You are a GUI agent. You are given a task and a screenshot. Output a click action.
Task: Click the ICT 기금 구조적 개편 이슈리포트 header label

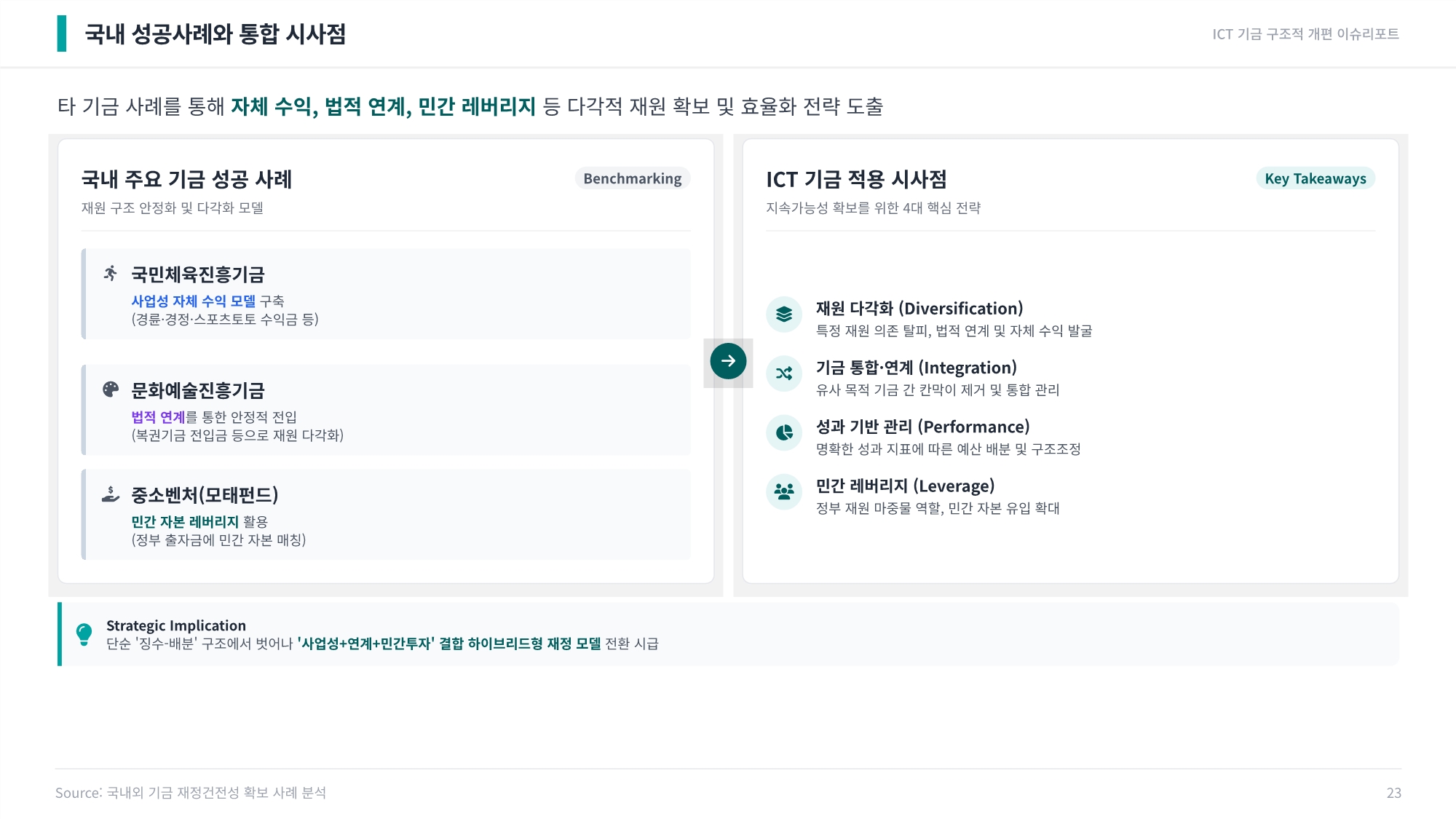point(1305,34)
